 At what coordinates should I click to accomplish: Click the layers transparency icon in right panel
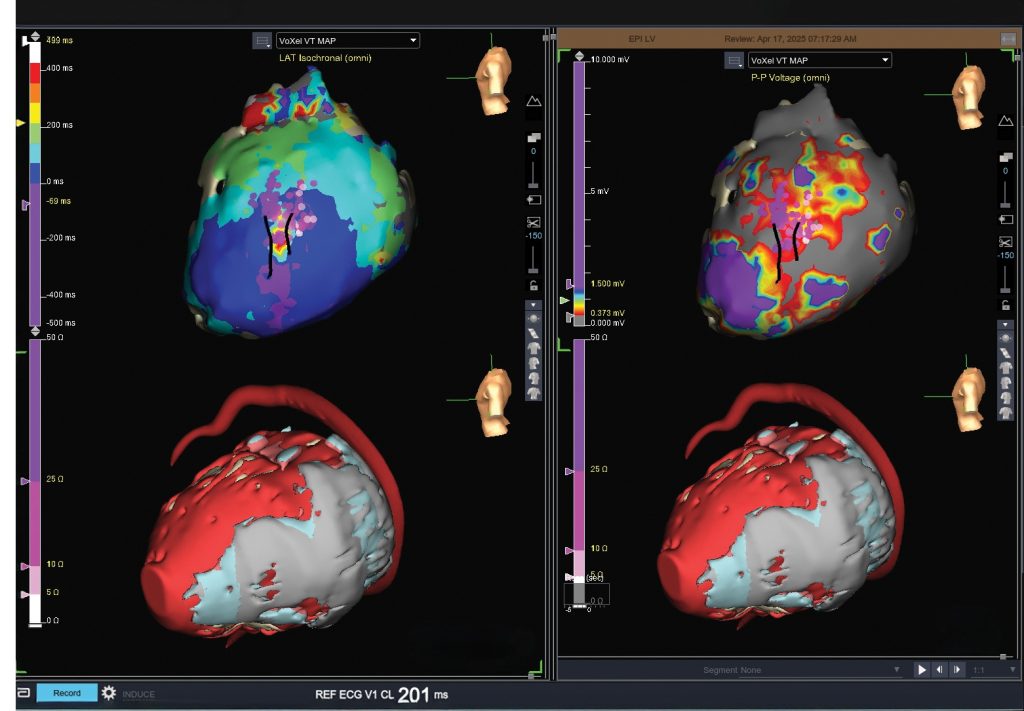click(1004, 158)
